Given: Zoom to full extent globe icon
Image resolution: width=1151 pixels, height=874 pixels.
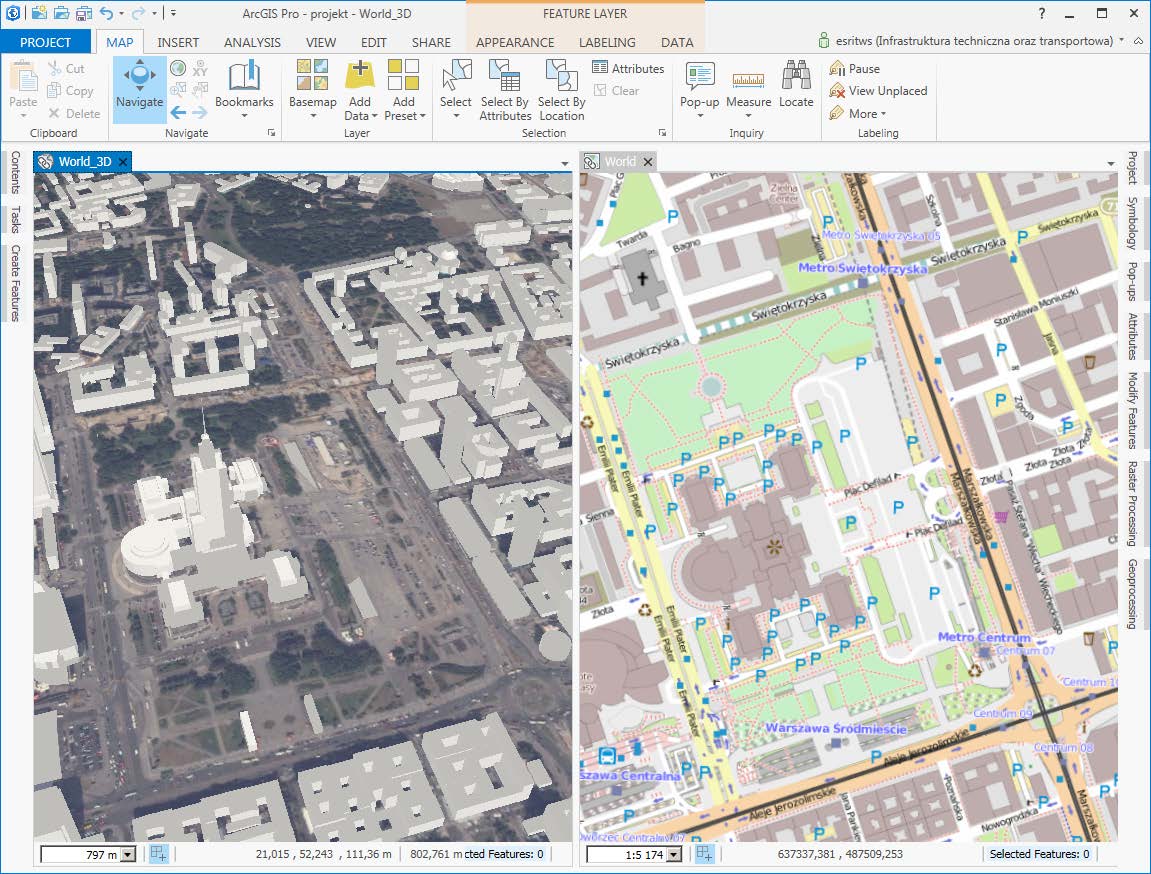Looking at the screenshot, I should tap(178, 68).
